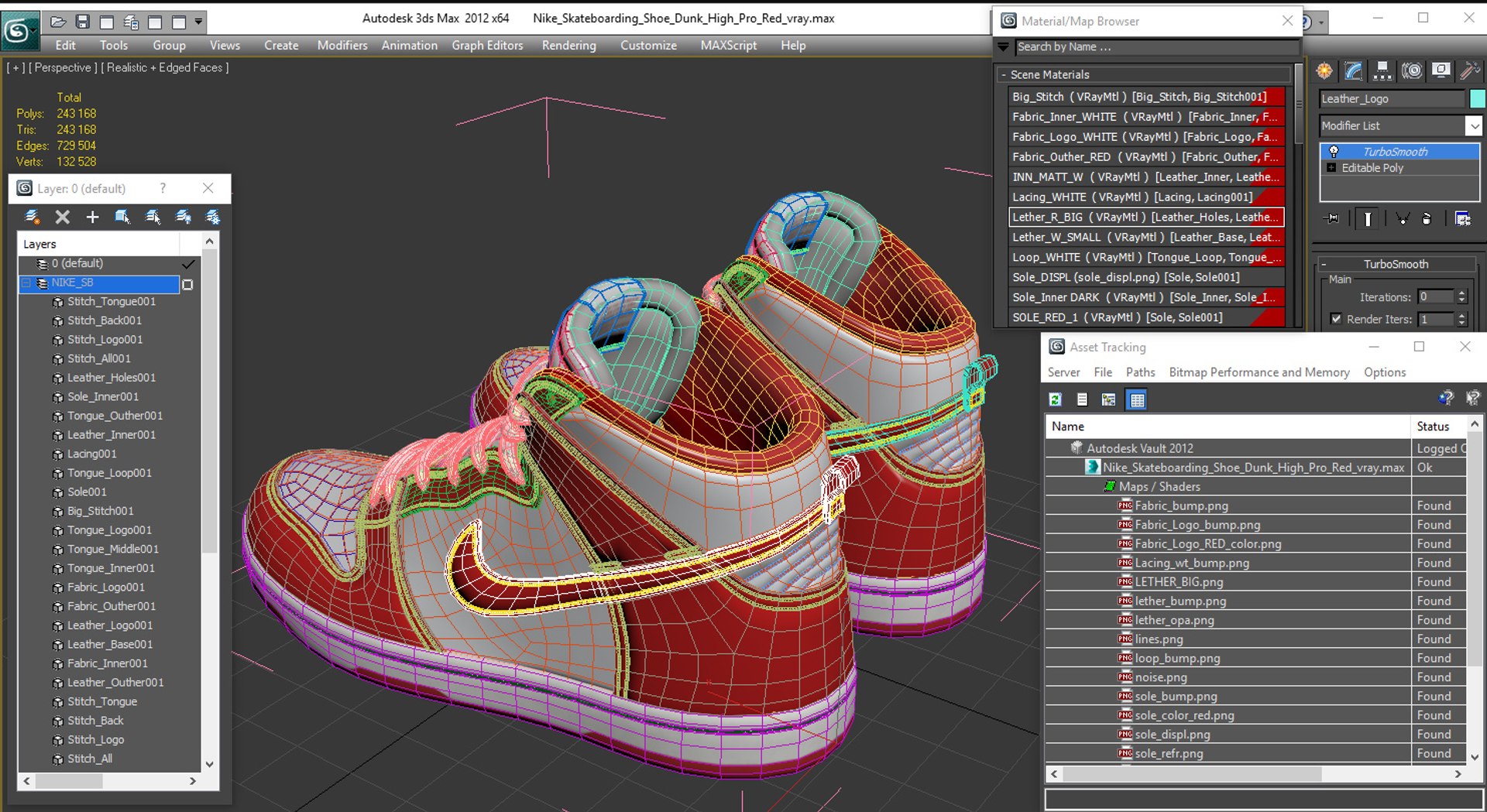Open the Create command panel tab icon
1487x812 pixels.
(x=1324, y=70)
